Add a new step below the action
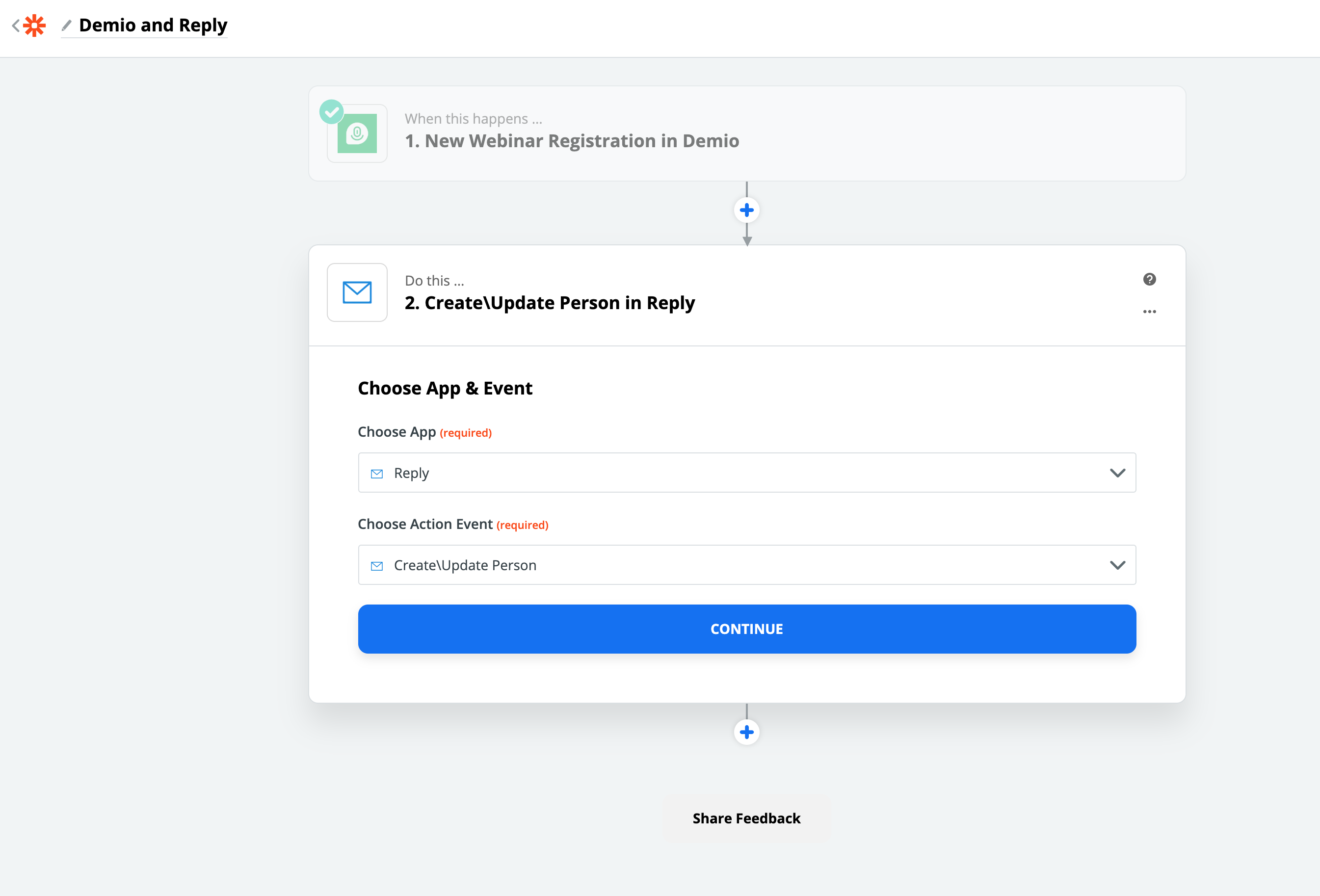The image size is (1320, 896). click(x=747, y=732)
